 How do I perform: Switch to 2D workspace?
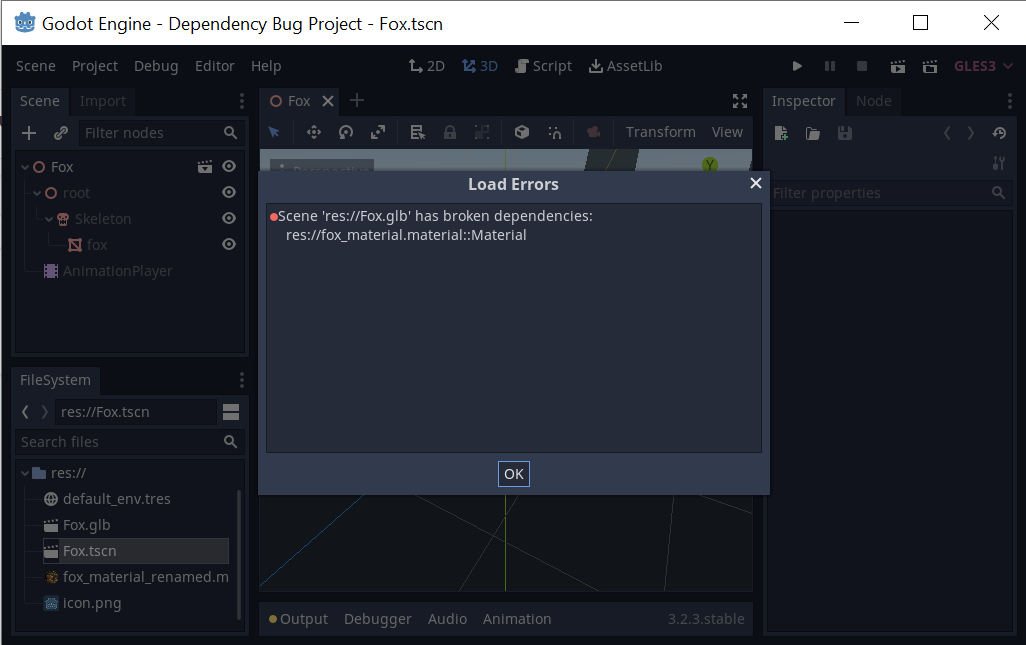(427, 66)
